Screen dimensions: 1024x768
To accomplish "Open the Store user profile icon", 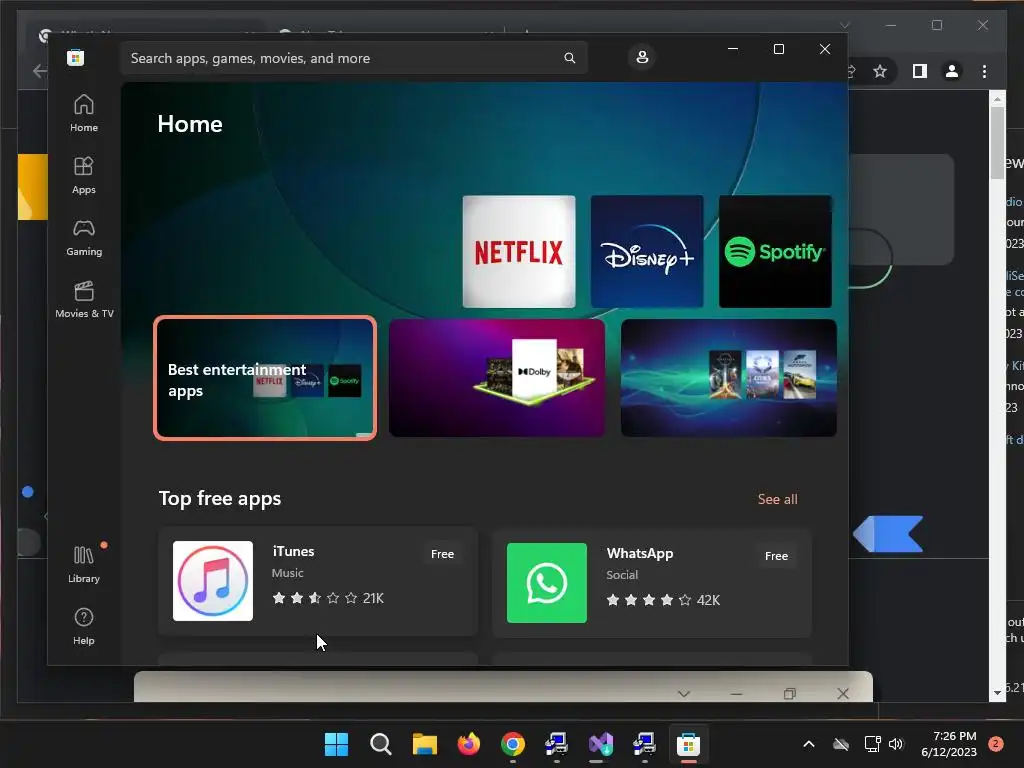I will [642, 57].
